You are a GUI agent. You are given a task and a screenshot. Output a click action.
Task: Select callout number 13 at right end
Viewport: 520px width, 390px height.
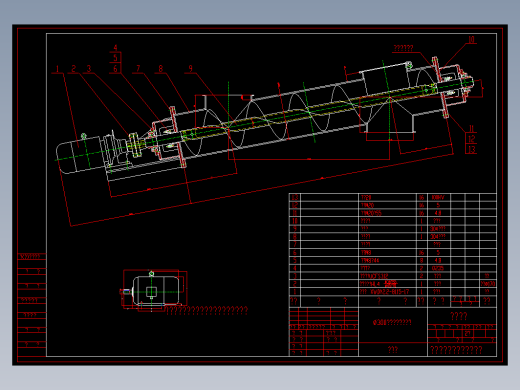(x=471, y=150)
